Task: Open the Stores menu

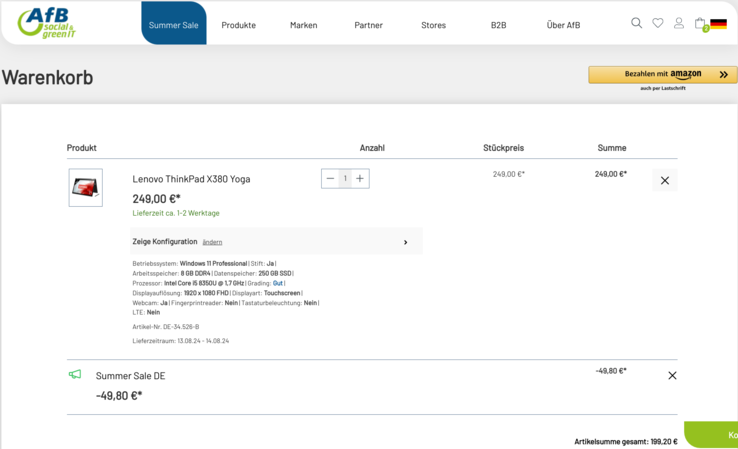Action: pyautogui.click(x=433, y=25)
